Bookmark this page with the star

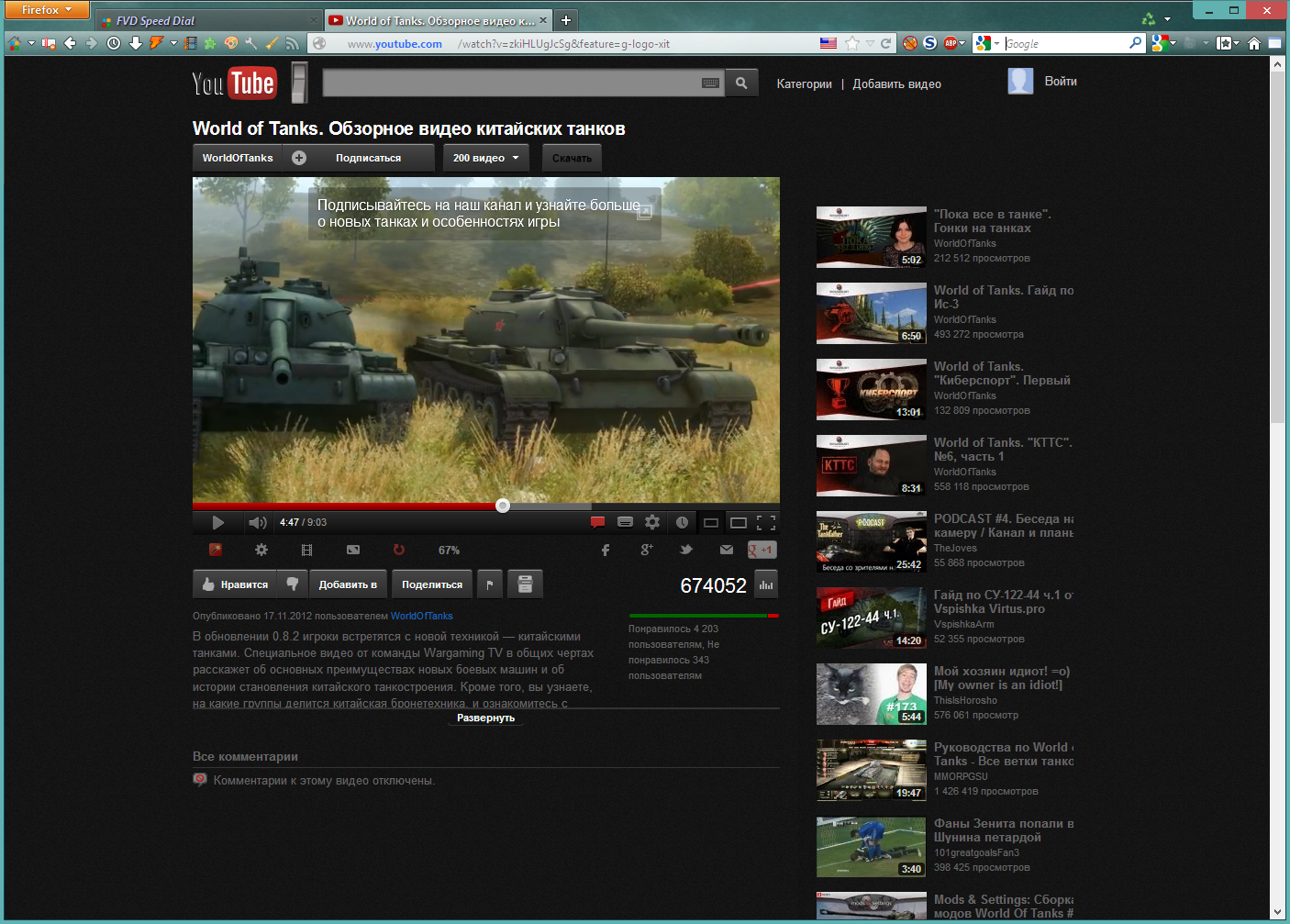pyautogui.click(x=852, y=43)
